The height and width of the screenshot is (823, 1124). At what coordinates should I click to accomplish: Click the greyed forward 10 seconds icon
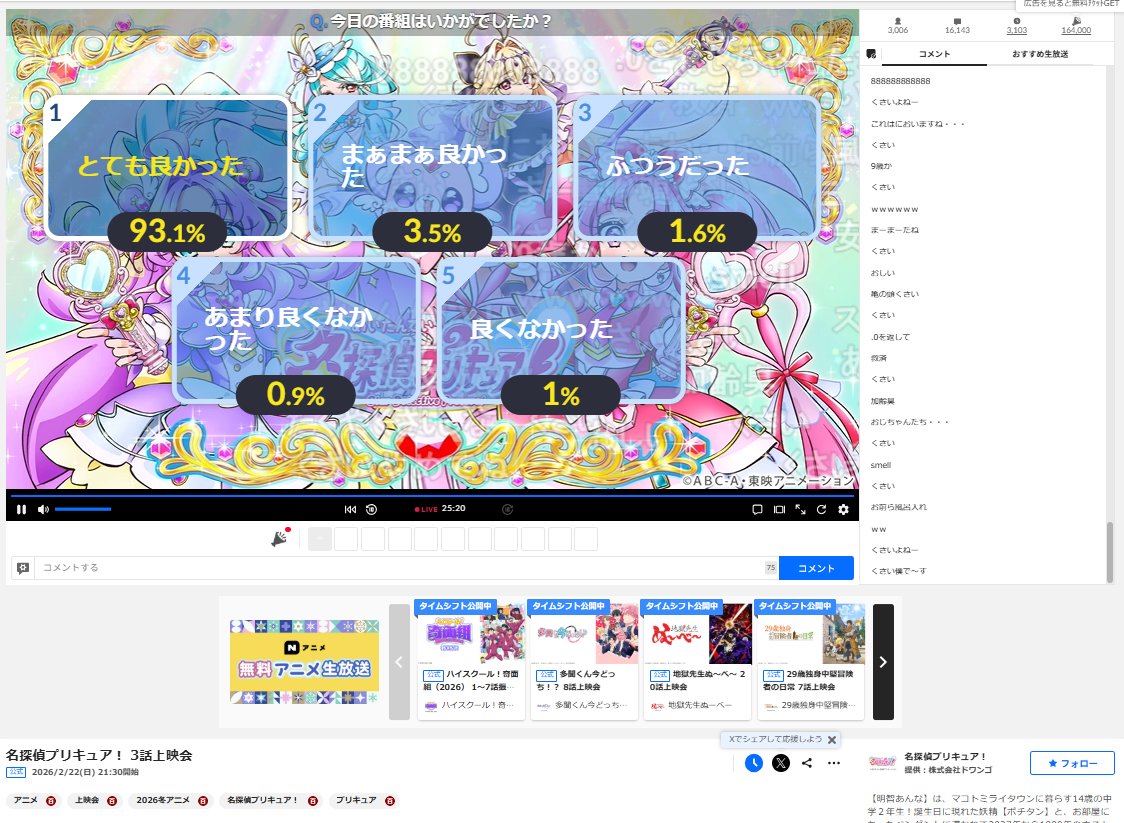coord(508,509)
